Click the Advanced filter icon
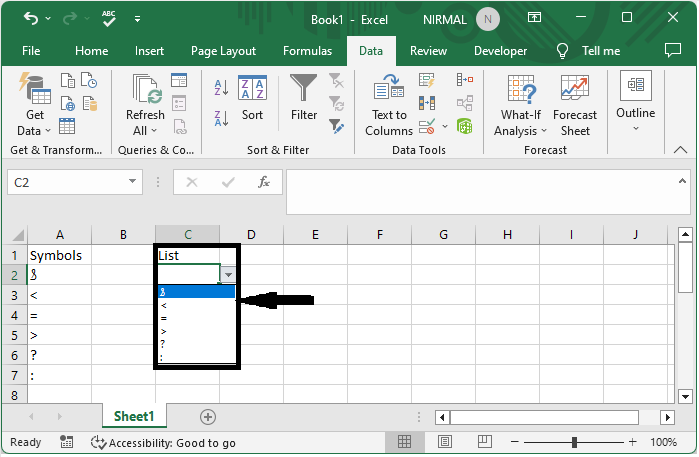 point(336,126)
